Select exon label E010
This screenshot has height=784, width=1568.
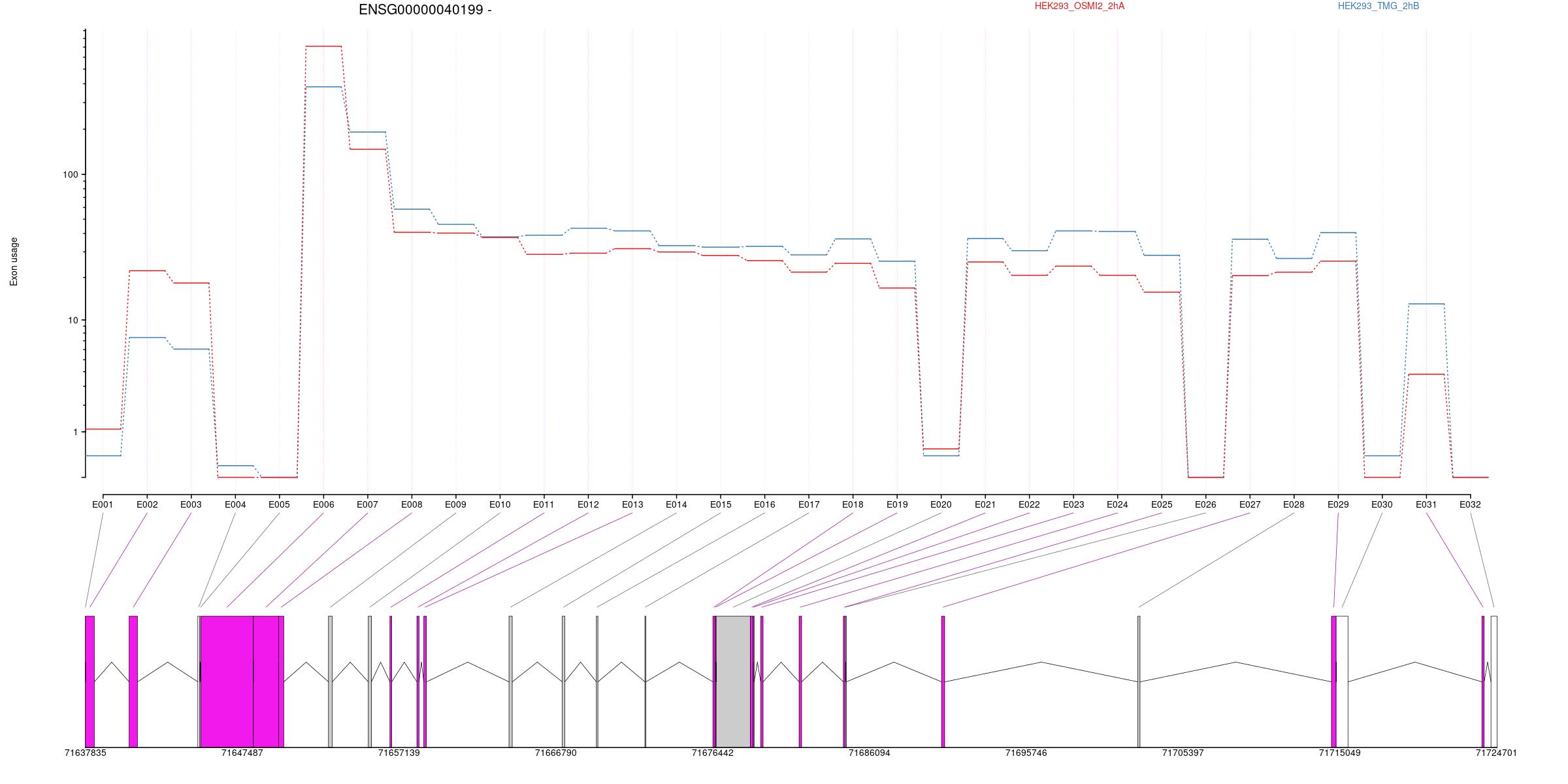500,504
